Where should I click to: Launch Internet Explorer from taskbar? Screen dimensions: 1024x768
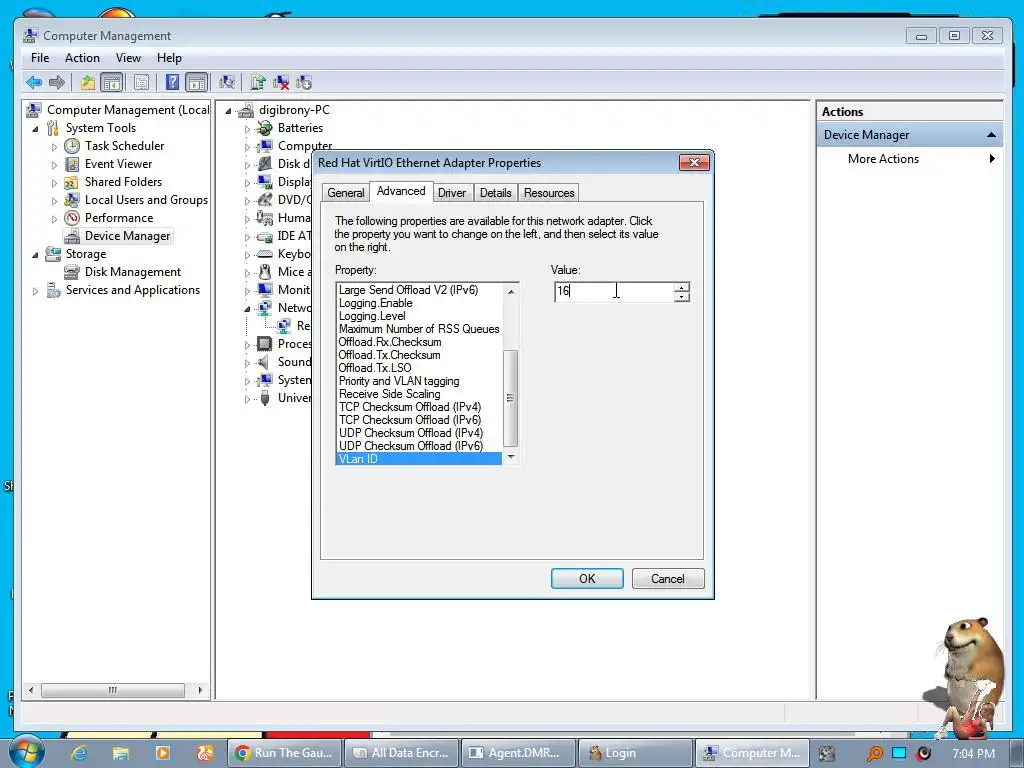79,753
